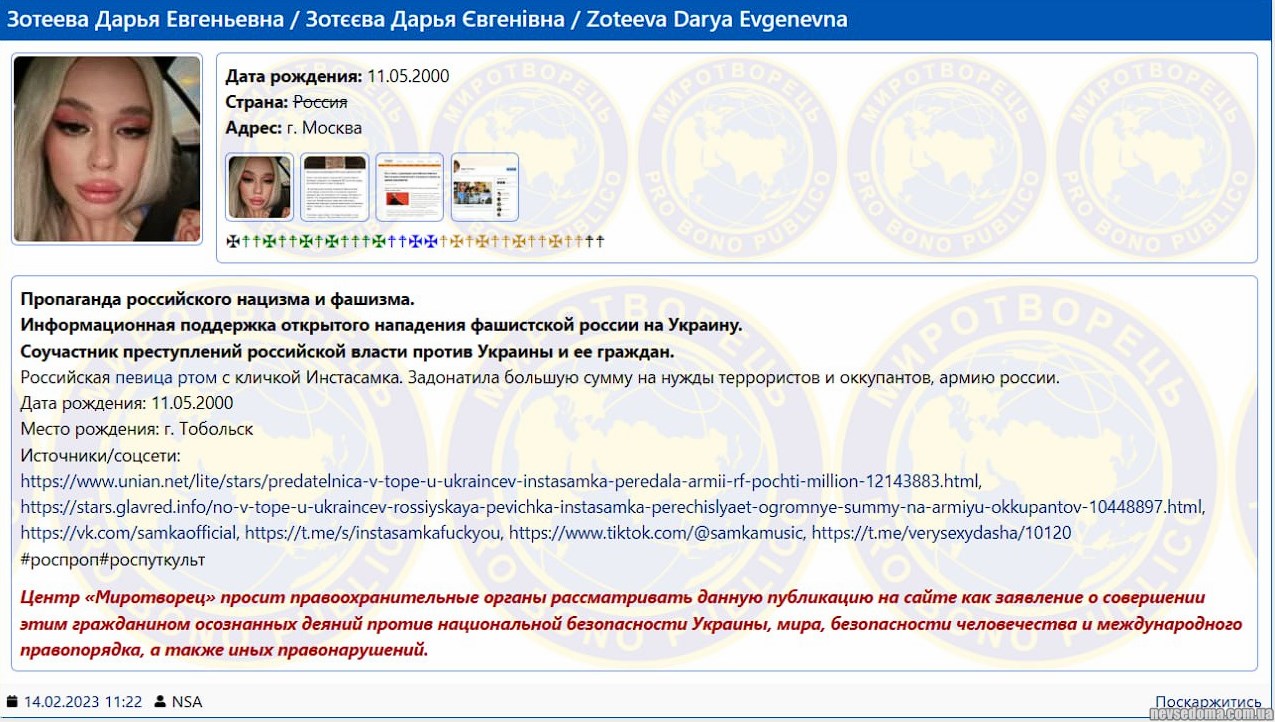Open the t.me/s/instasamkafuckyou Telegram link

click(x=372, y=533)
